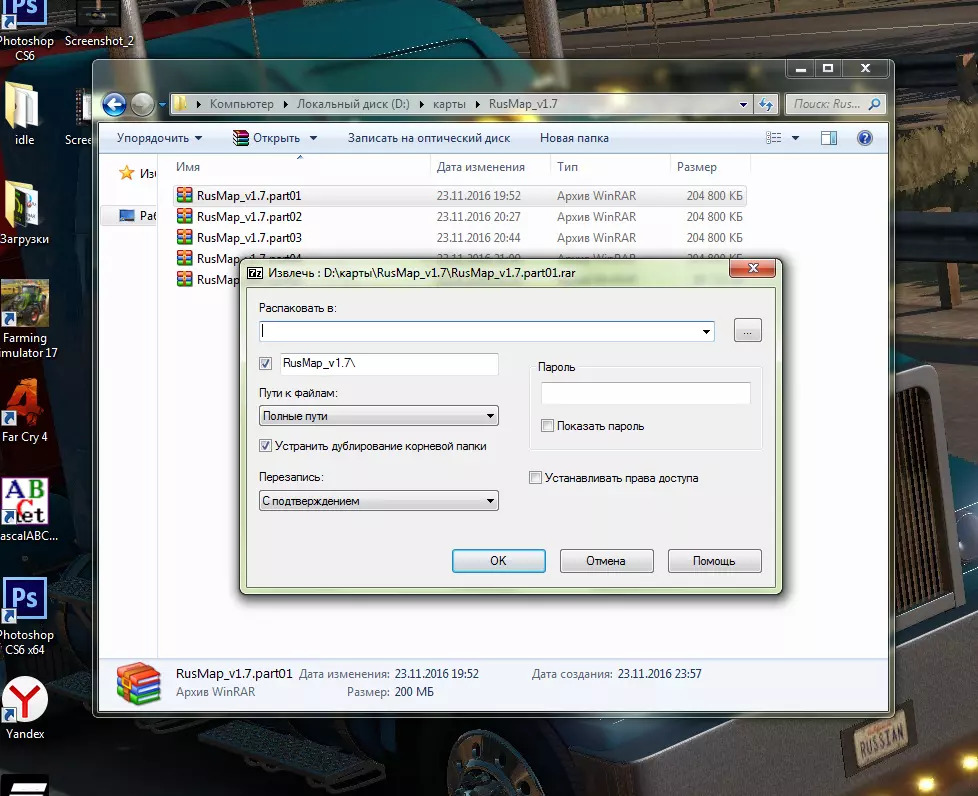Uncheck the RusMap_v1.7\ subfolder checkbox
Viewport: 978px width, 796px height.
(x=266, y=364)
